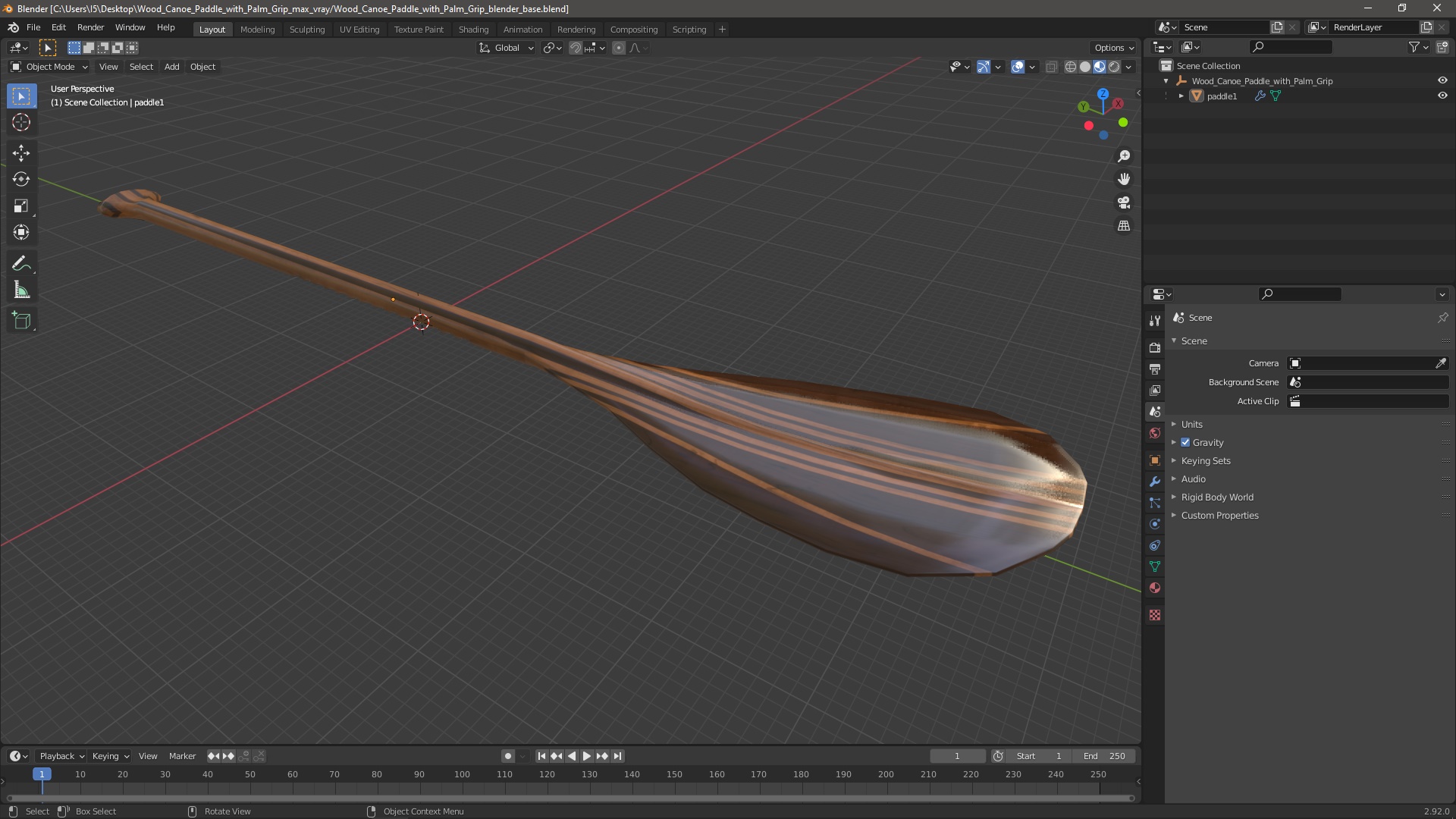The image size is (1456, 819).
Task: Switch to orthographic view grid icon
Action: point(1124,226)
